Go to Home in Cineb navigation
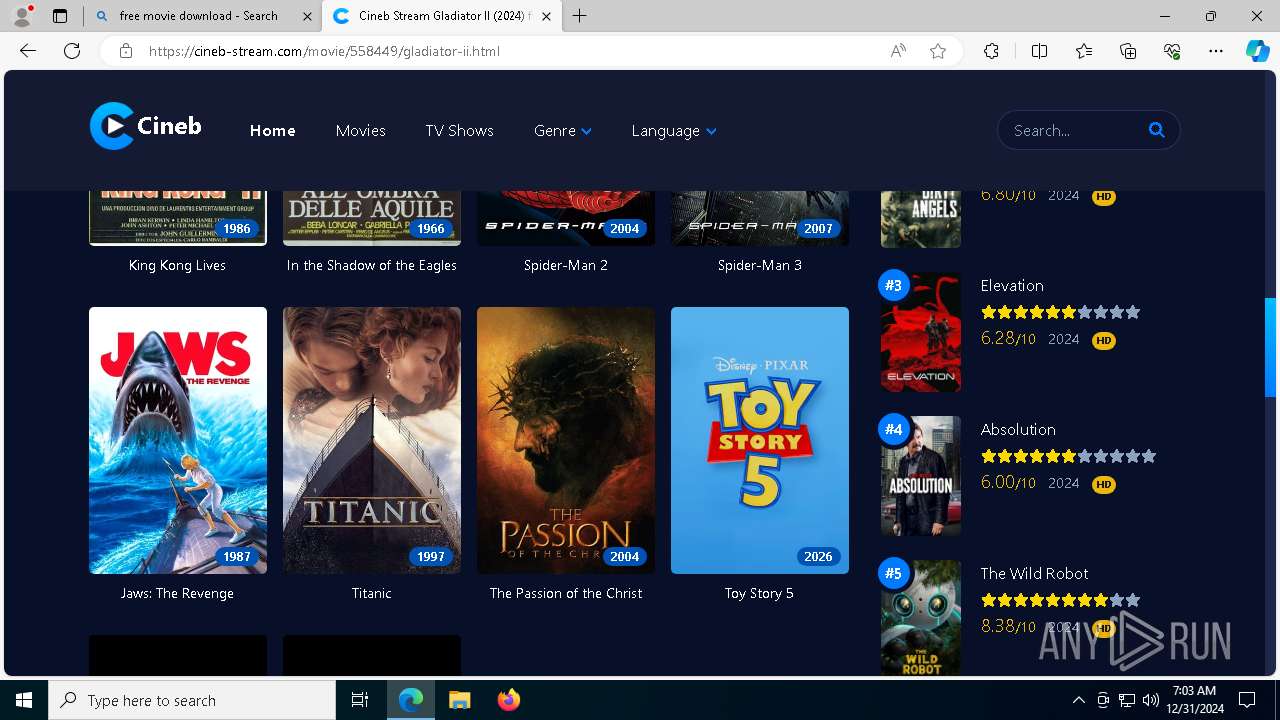 tap(272, 131)
